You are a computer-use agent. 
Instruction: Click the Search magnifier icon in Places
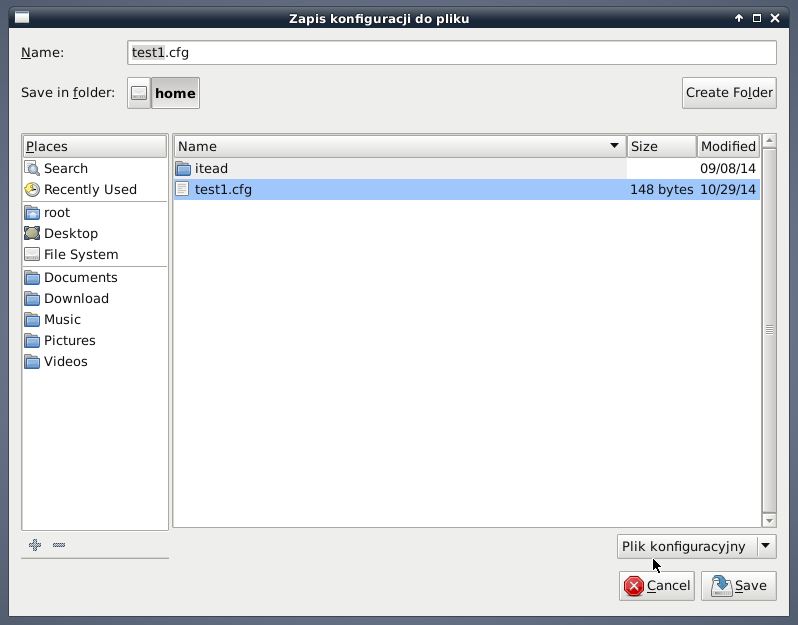[x=32, y=169]
